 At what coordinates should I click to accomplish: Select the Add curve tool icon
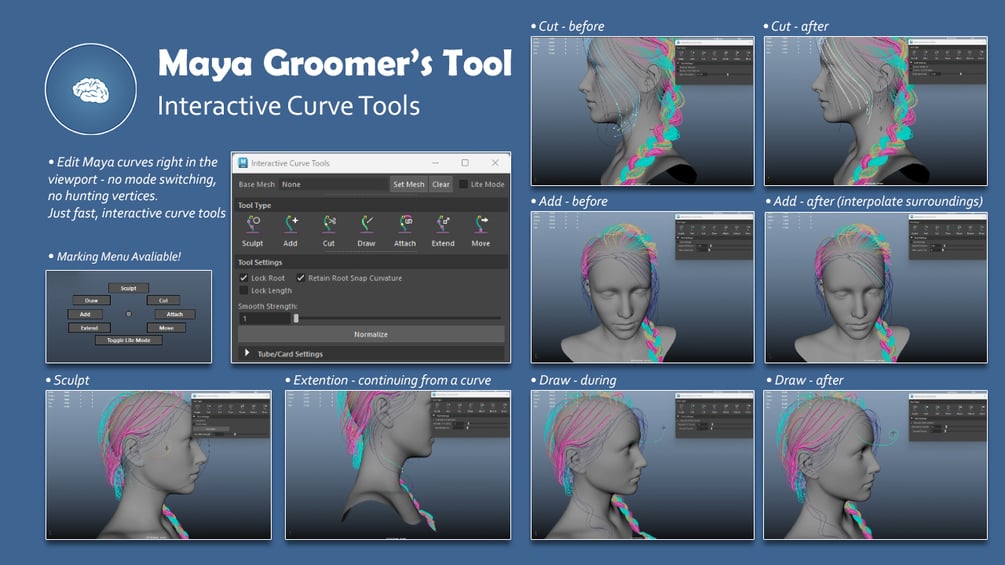click(x=290, y=224)
